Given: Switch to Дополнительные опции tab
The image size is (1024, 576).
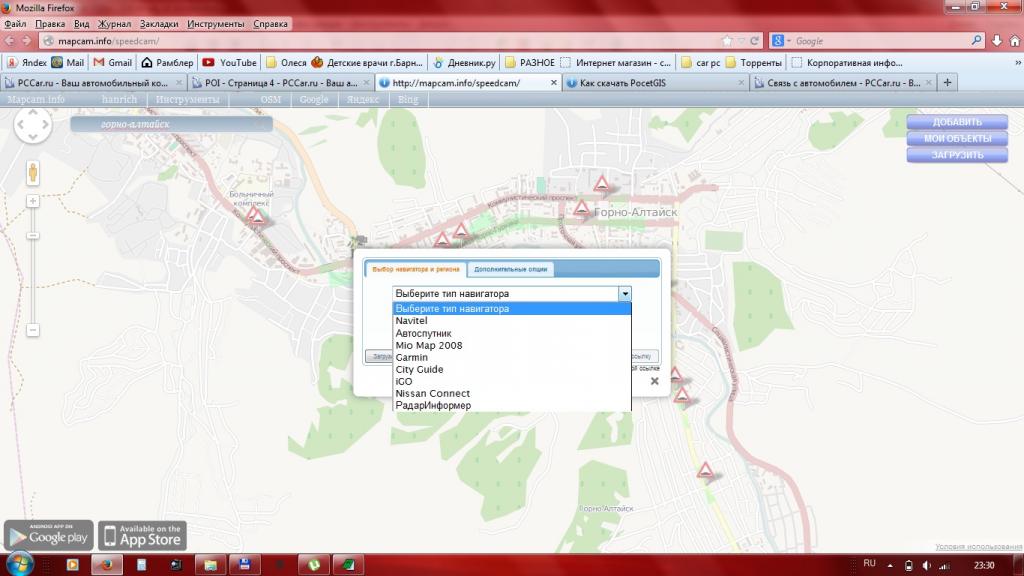Looking at the screenshot, I should pos(510,270).
